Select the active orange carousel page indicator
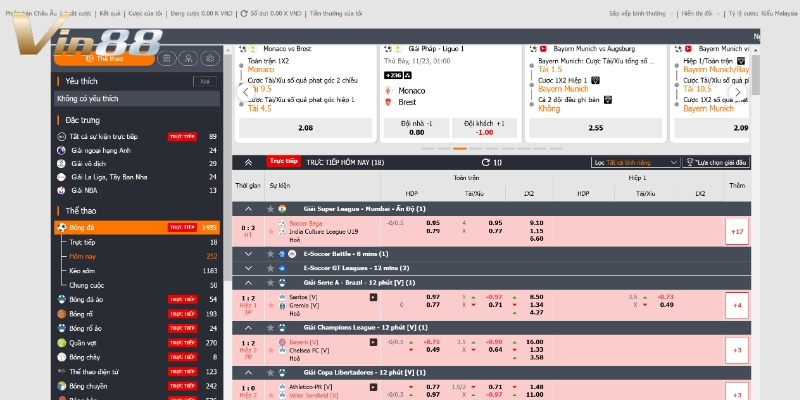Screen dimensions: 800x400 (x=460, y=149)
